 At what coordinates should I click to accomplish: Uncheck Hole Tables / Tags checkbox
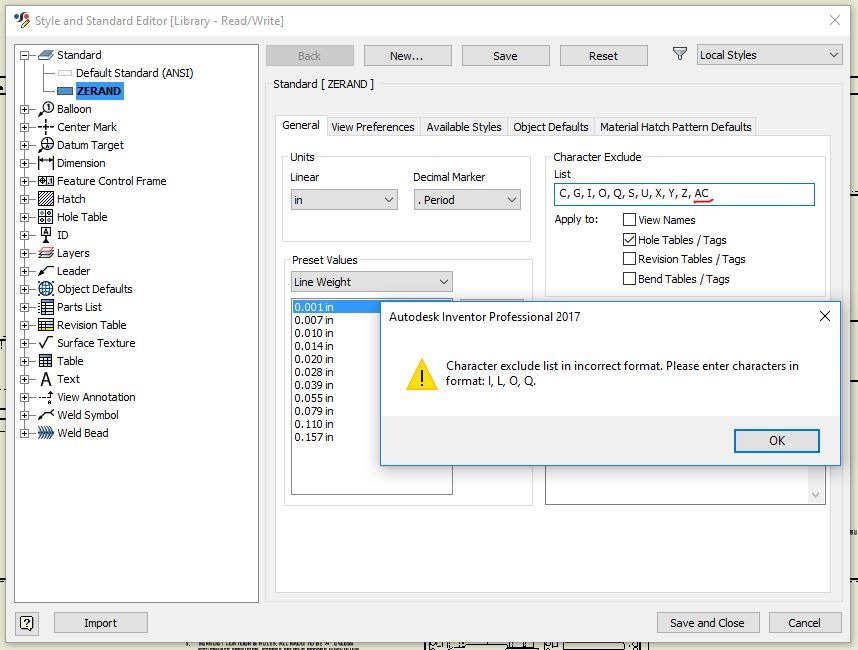coord(629,240)
